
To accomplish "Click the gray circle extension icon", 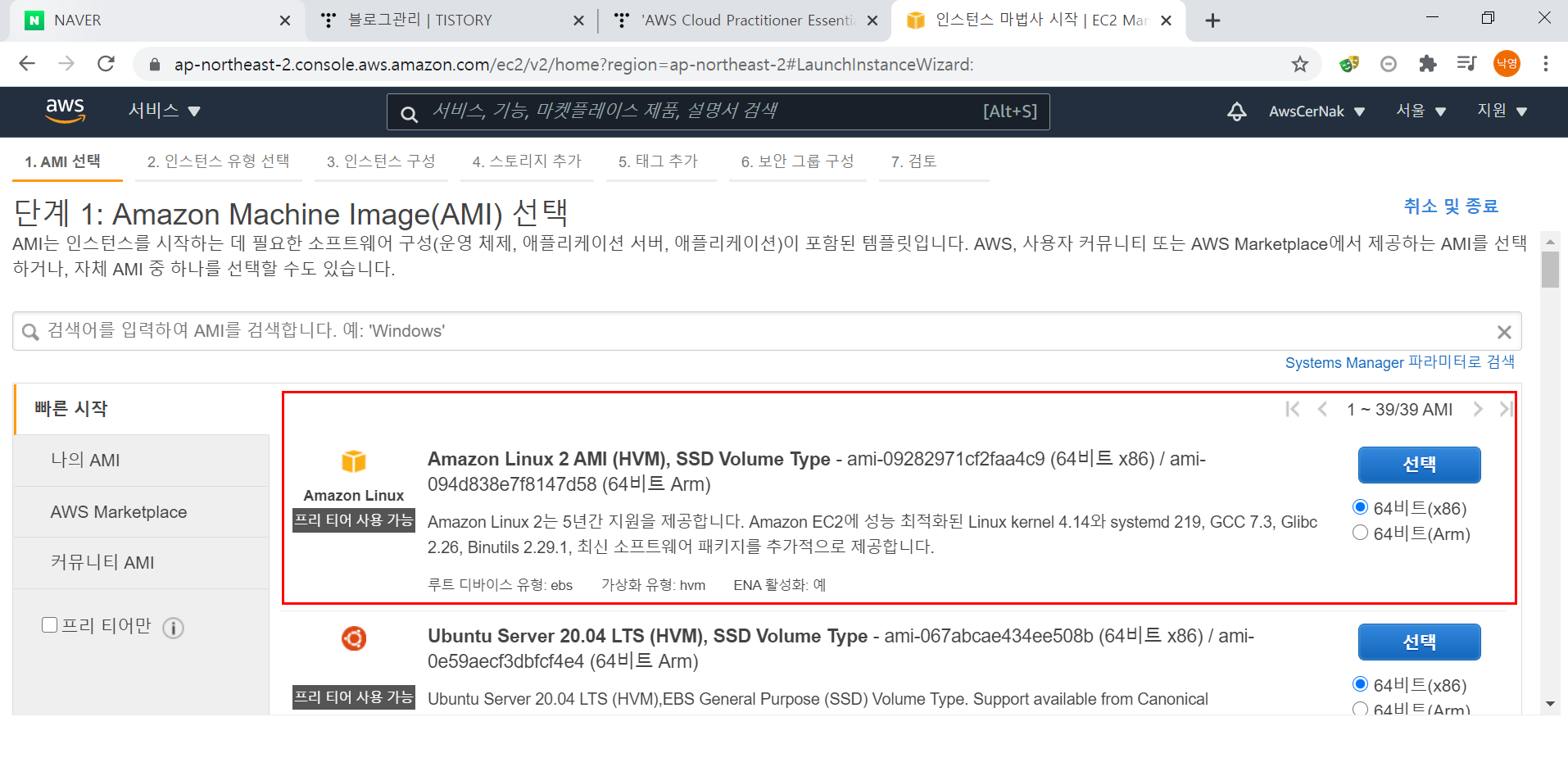I will tap(1389, 64).
